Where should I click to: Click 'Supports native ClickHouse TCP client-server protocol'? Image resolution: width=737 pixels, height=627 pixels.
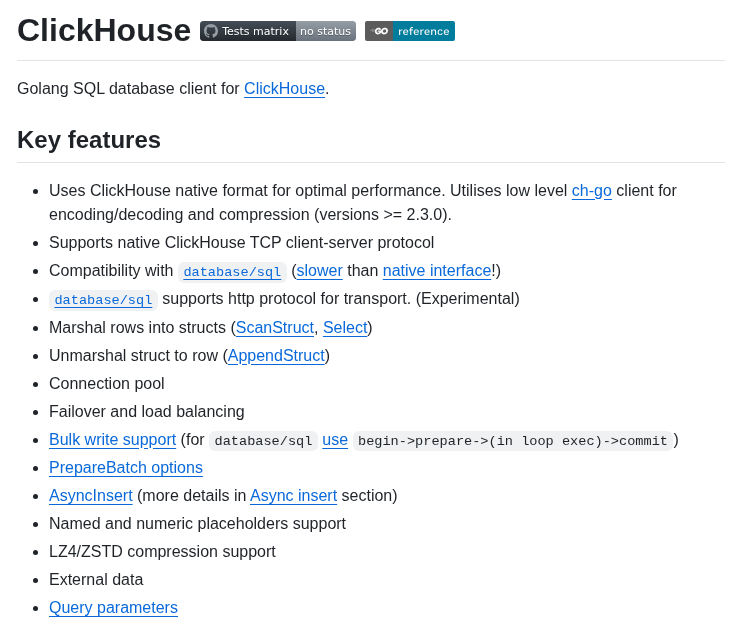pos(242,243)
